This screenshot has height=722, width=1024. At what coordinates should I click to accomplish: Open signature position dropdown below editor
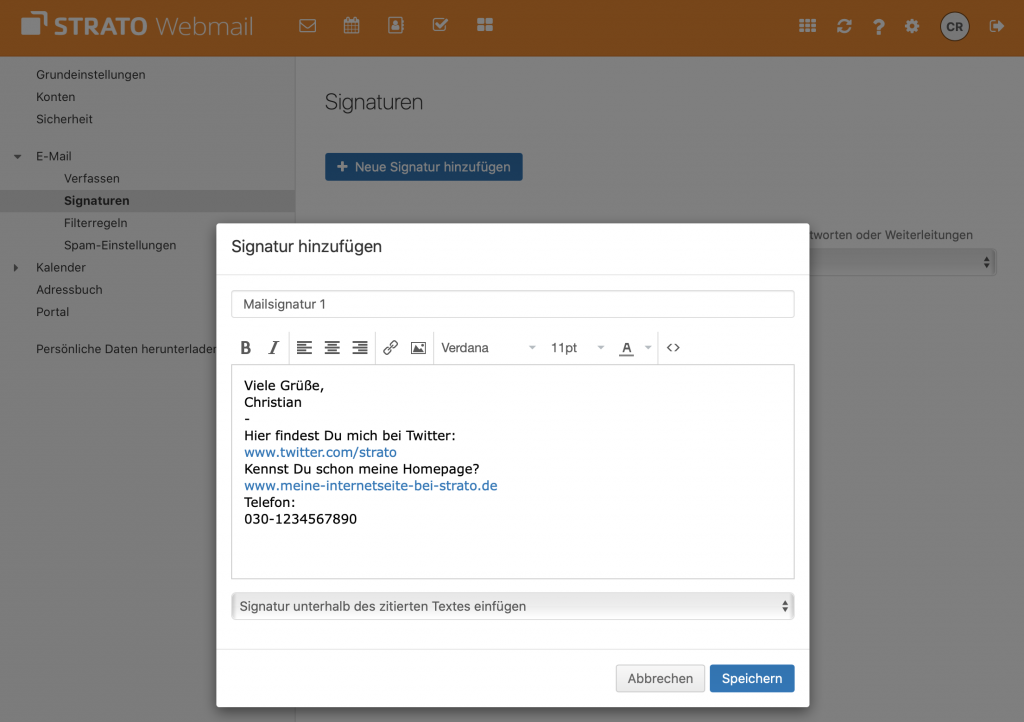tap(513, 606)
